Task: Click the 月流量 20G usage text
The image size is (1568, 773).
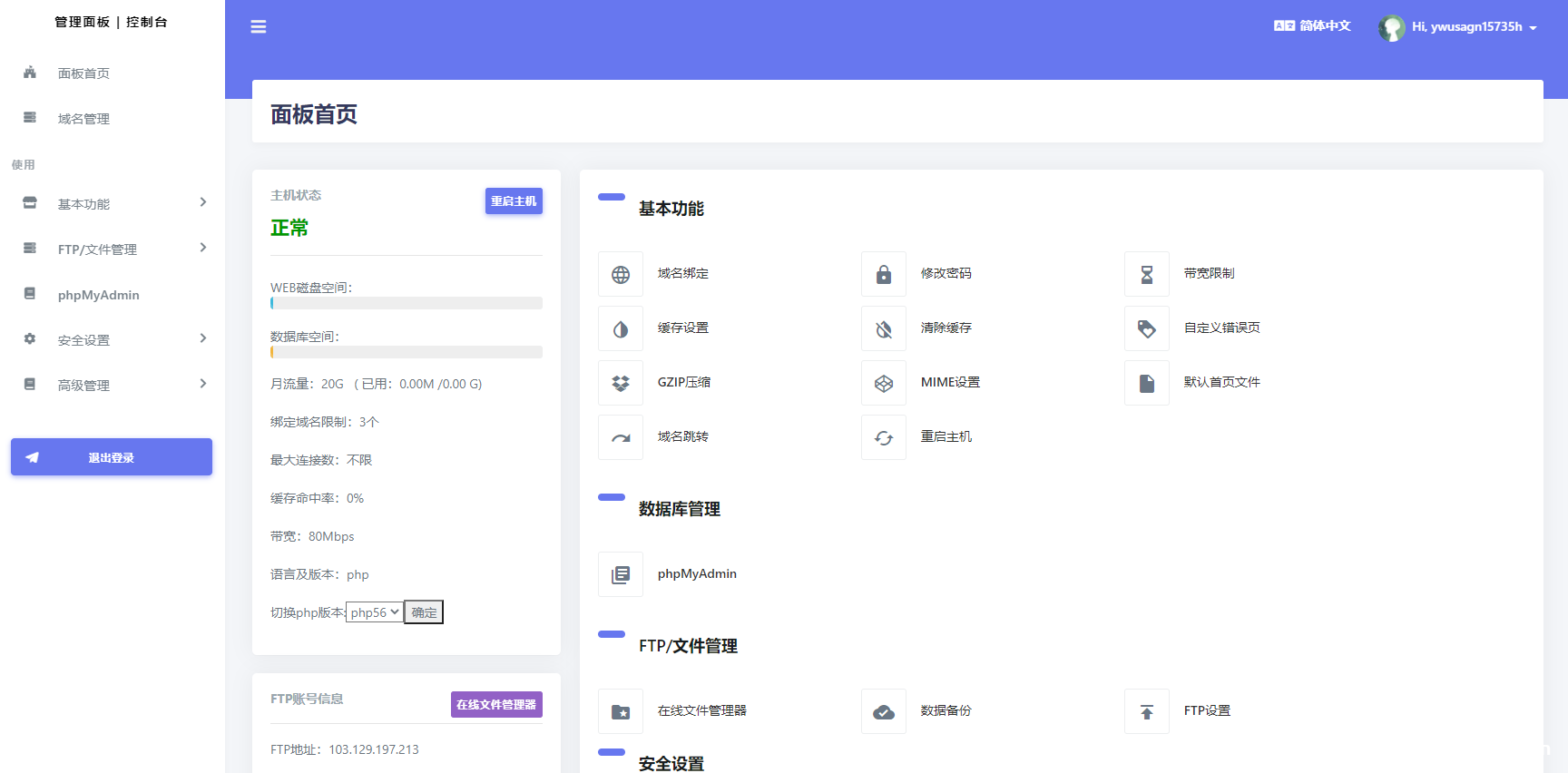Action: [x=377, y=385]
